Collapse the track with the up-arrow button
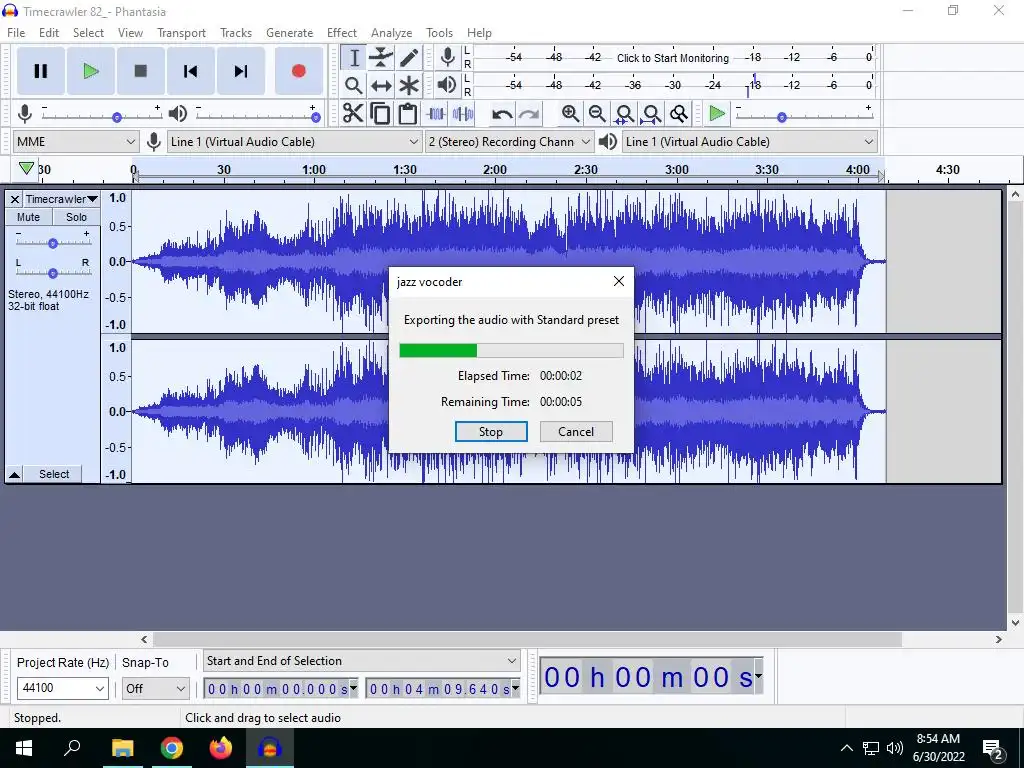The image size is (1024, 768). point(14,474)
